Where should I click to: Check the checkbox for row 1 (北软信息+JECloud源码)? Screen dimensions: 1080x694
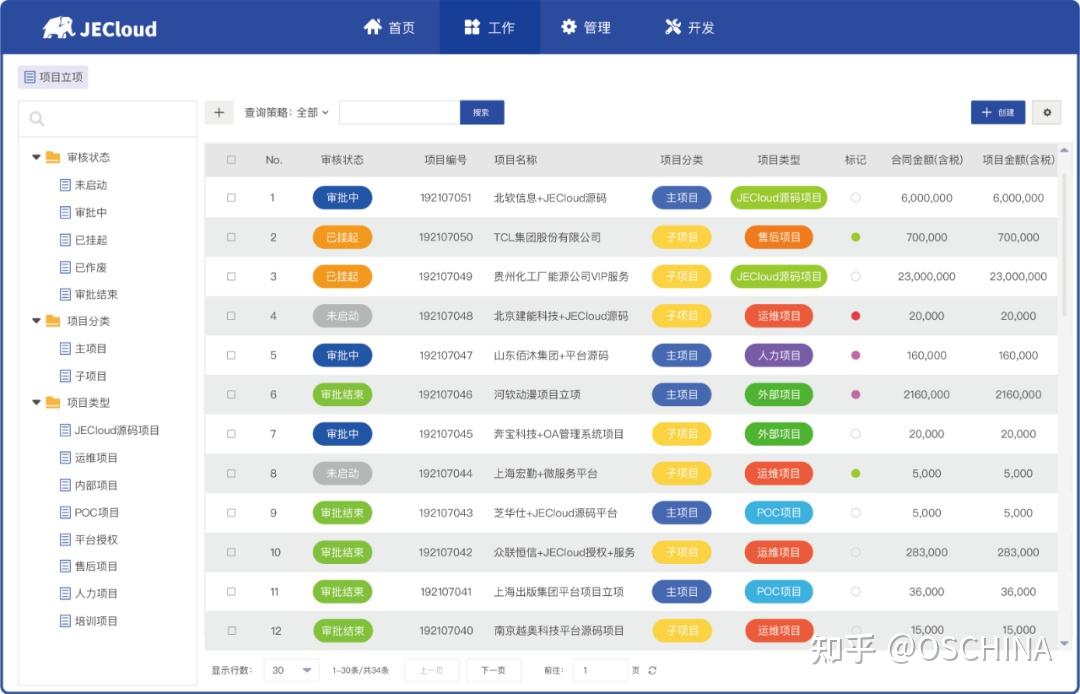tap(233, 198)
